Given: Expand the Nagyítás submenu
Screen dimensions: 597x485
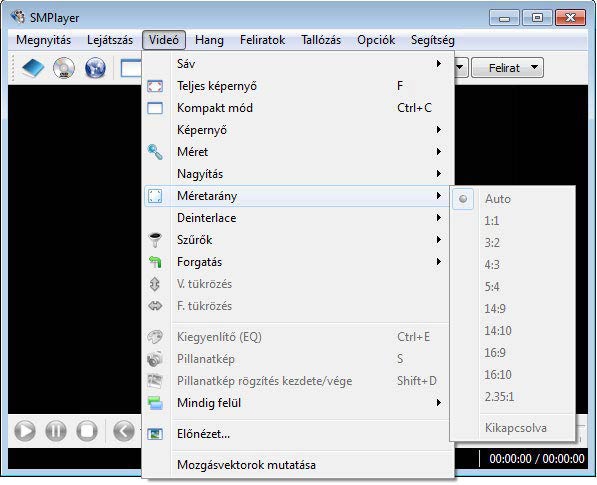Looking at the screenshot, I should pyautogui.click(x=298, y=174).
